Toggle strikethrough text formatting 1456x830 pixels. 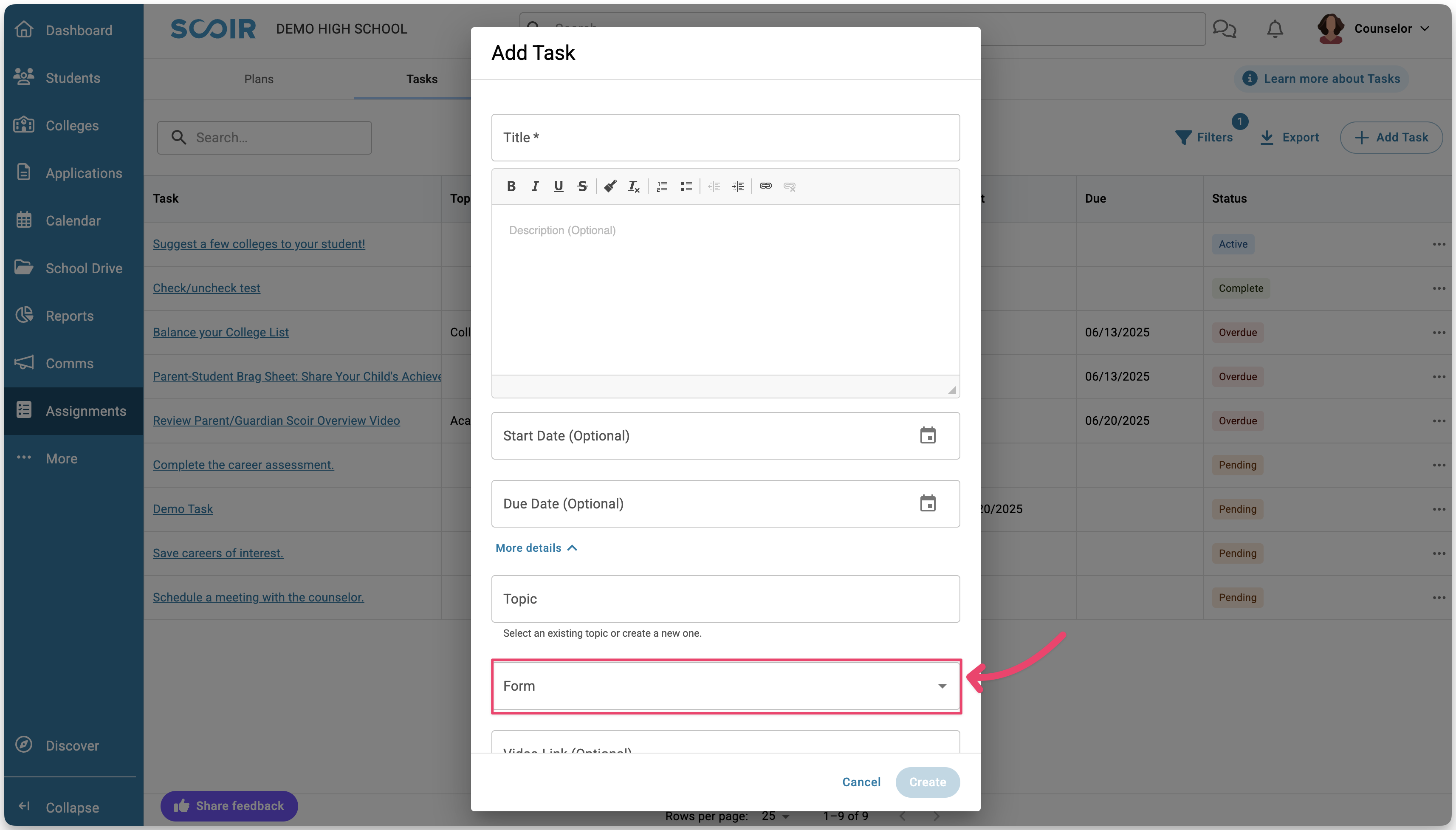tap(582, 186)
